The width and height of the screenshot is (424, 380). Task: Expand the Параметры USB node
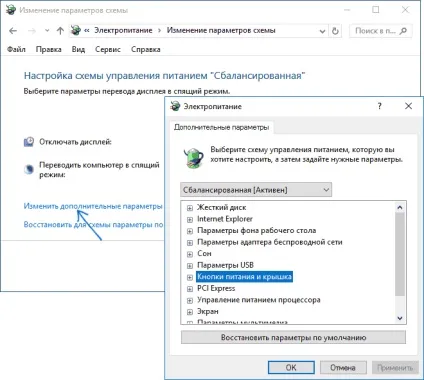point(190,266)
